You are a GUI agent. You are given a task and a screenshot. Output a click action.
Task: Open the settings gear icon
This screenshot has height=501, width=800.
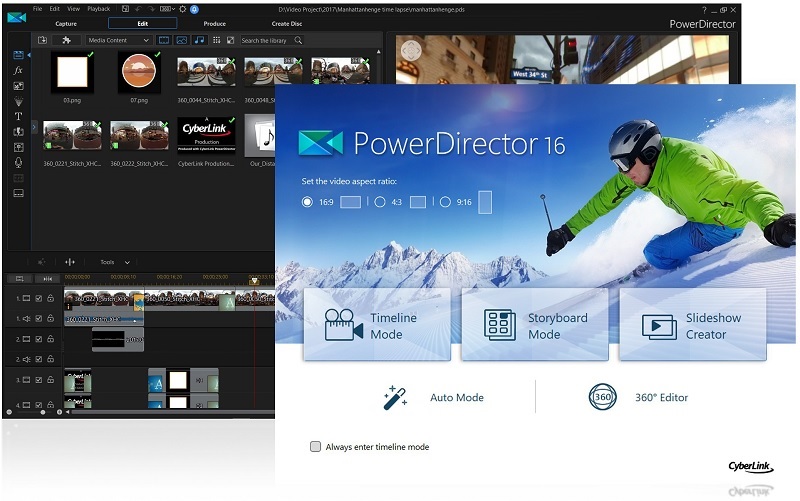[x=183, y=9]
